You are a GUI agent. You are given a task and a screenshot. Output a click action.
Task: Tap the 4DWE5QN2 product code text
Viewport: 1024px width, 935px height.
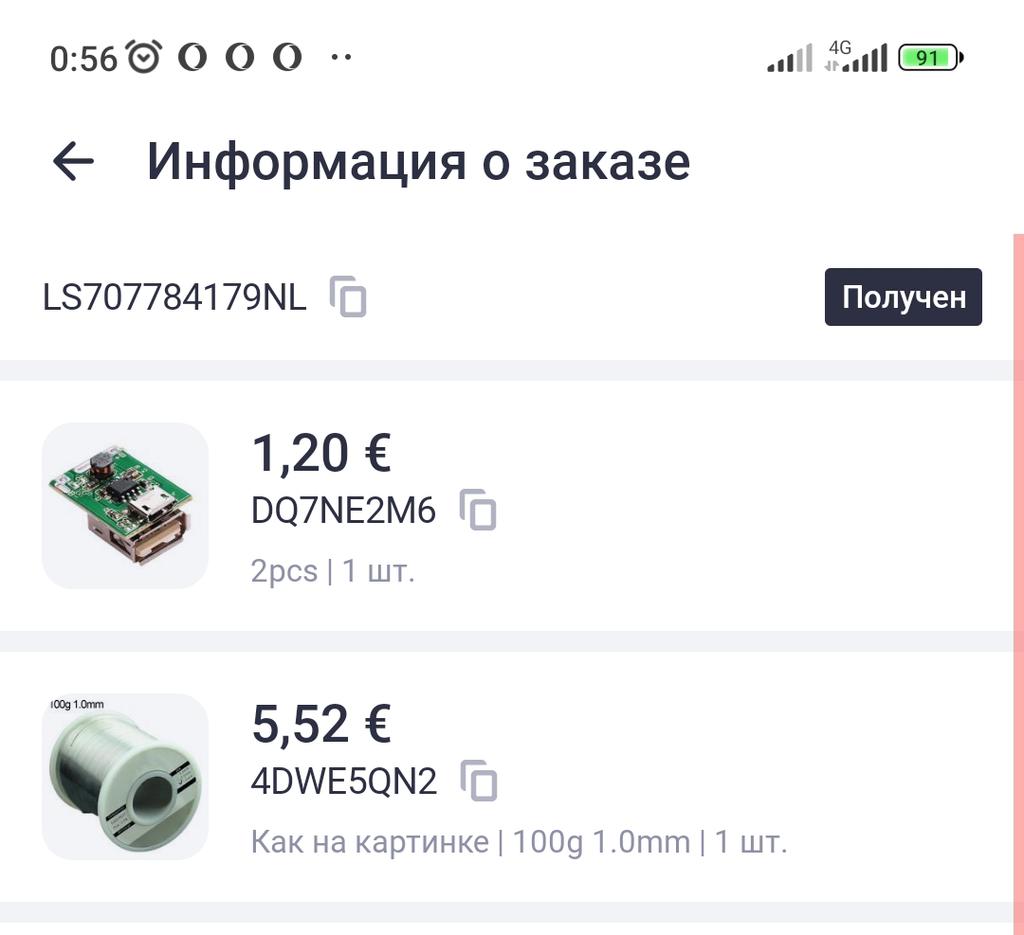(343, 781)
